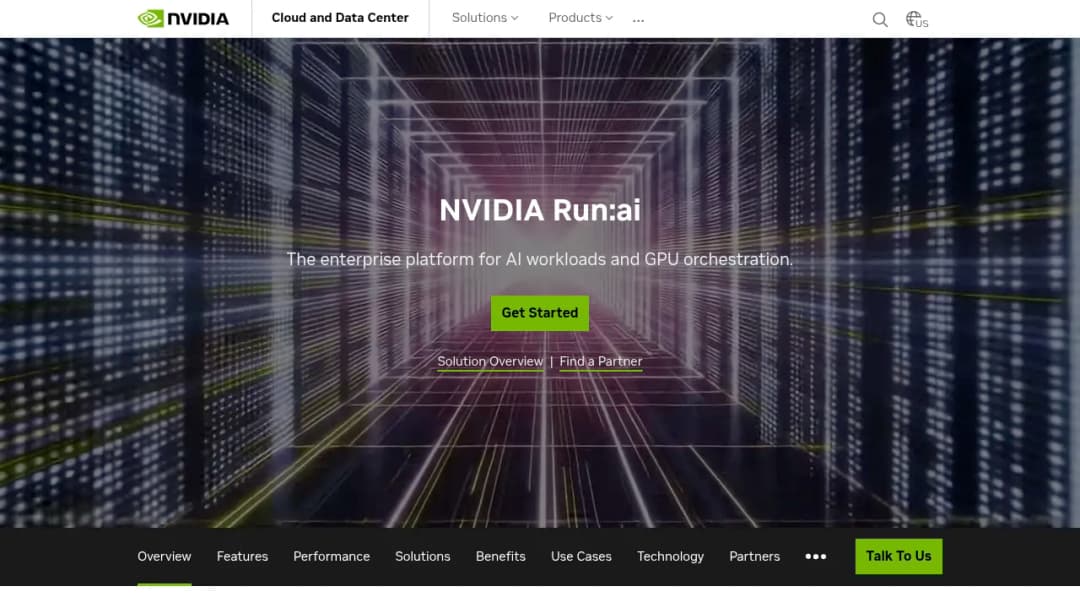Open the Find a Partner link

[601, 361]
